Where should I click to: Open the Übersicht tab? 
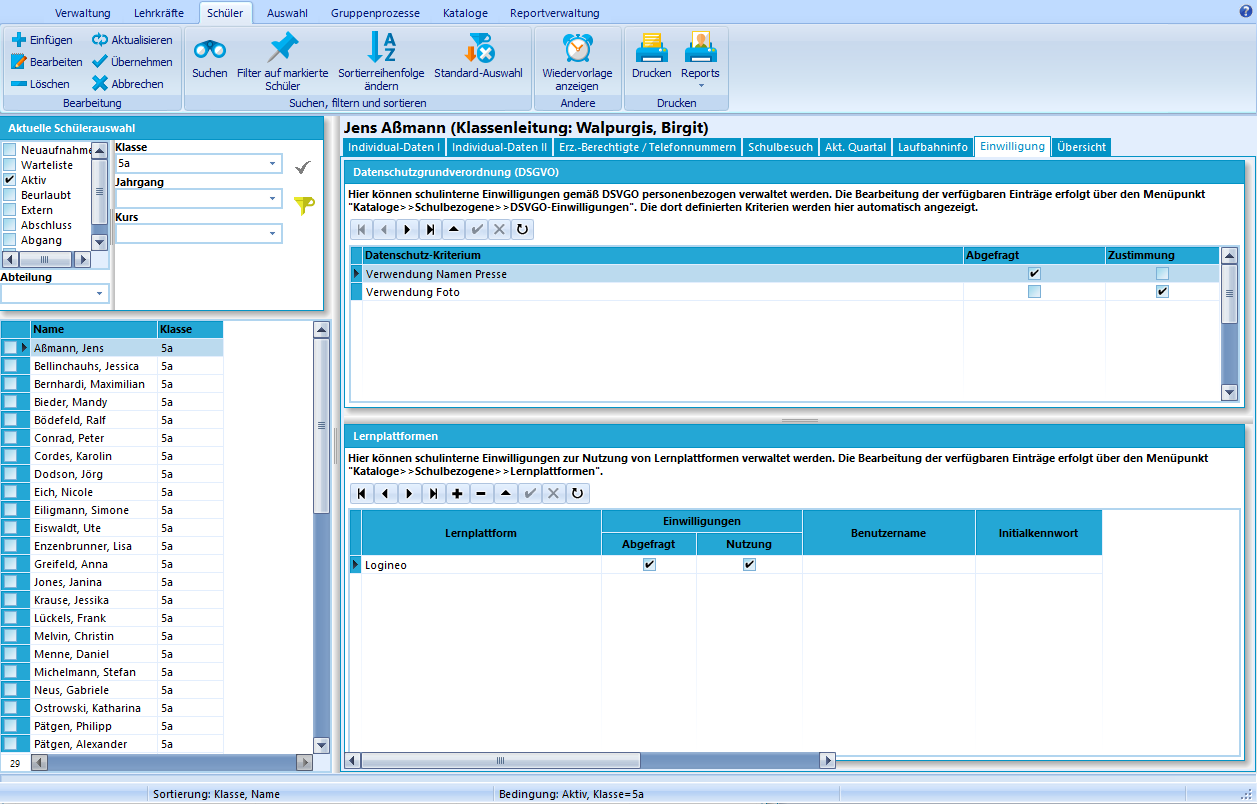coord(1081,147)
